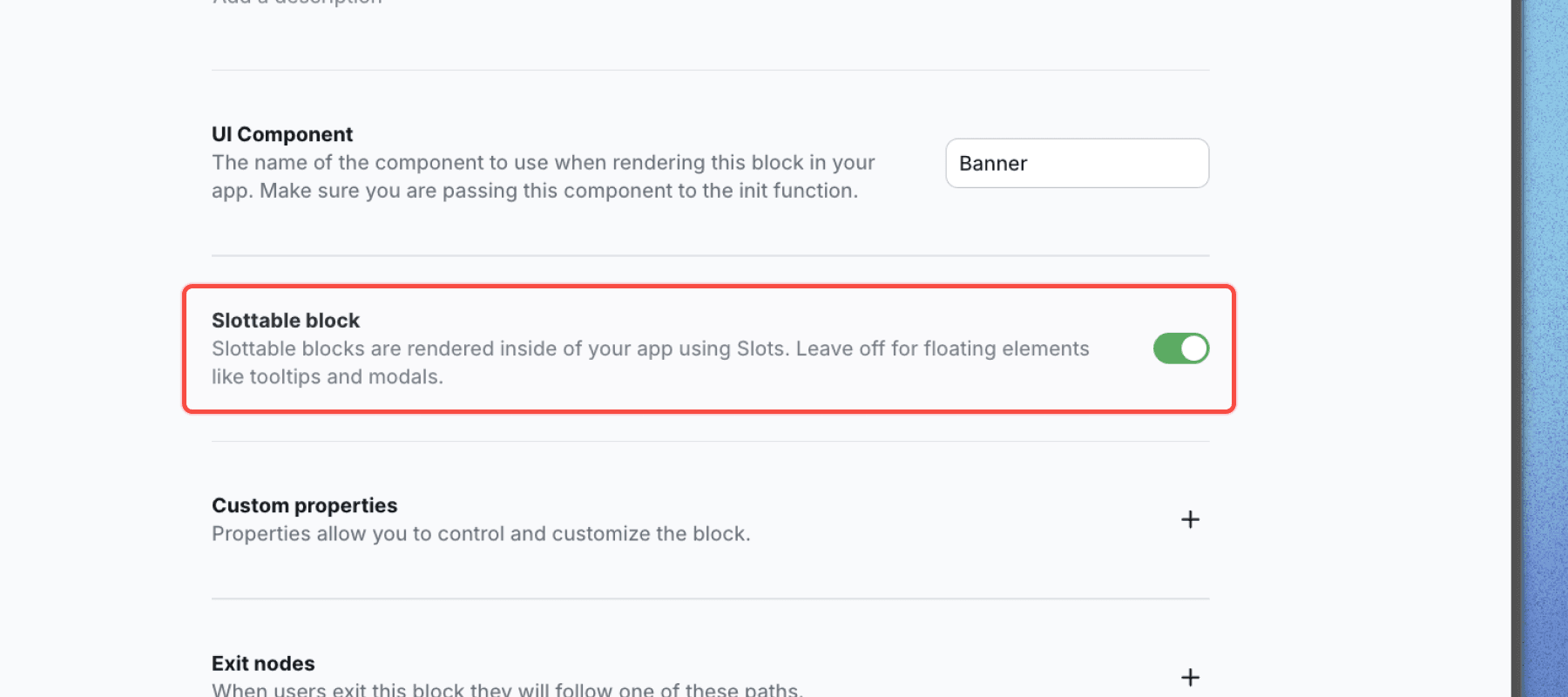Expand the Custom properties section heading
This screenshot has width=1568, height=697.
(304, 505)
